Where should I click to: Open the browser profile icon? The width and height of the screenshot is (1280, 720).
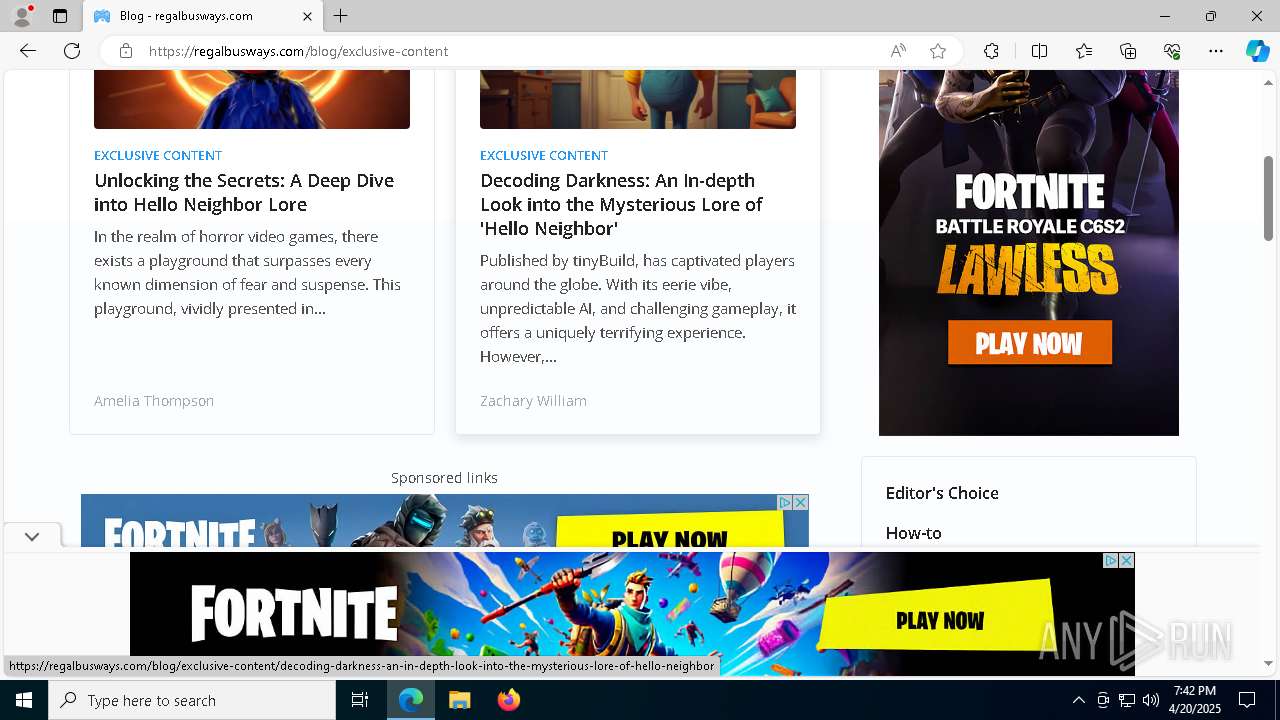(x=21, y=16)
